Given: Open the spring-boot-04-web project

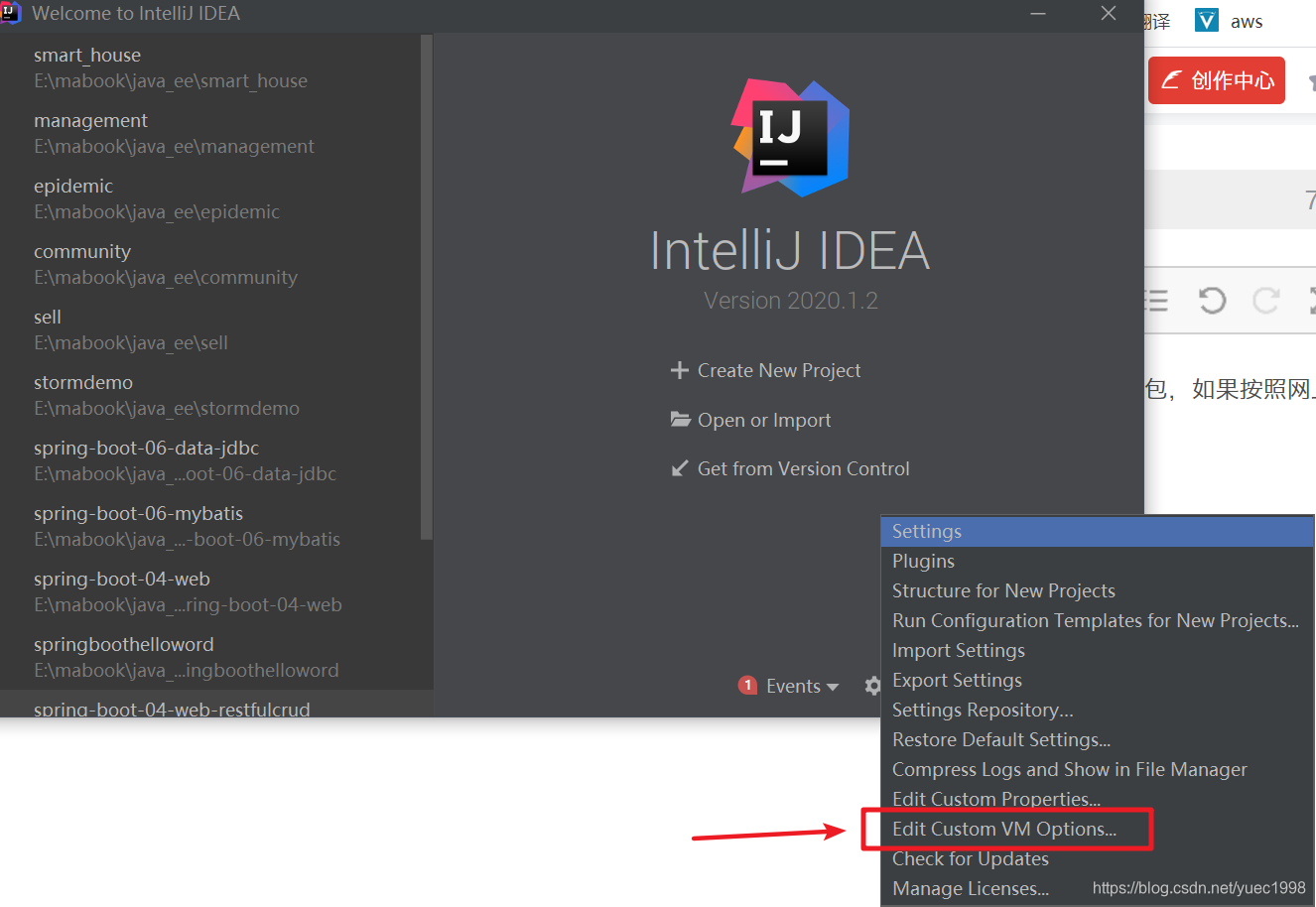Looking at the screenshot, I should [210, 591].
